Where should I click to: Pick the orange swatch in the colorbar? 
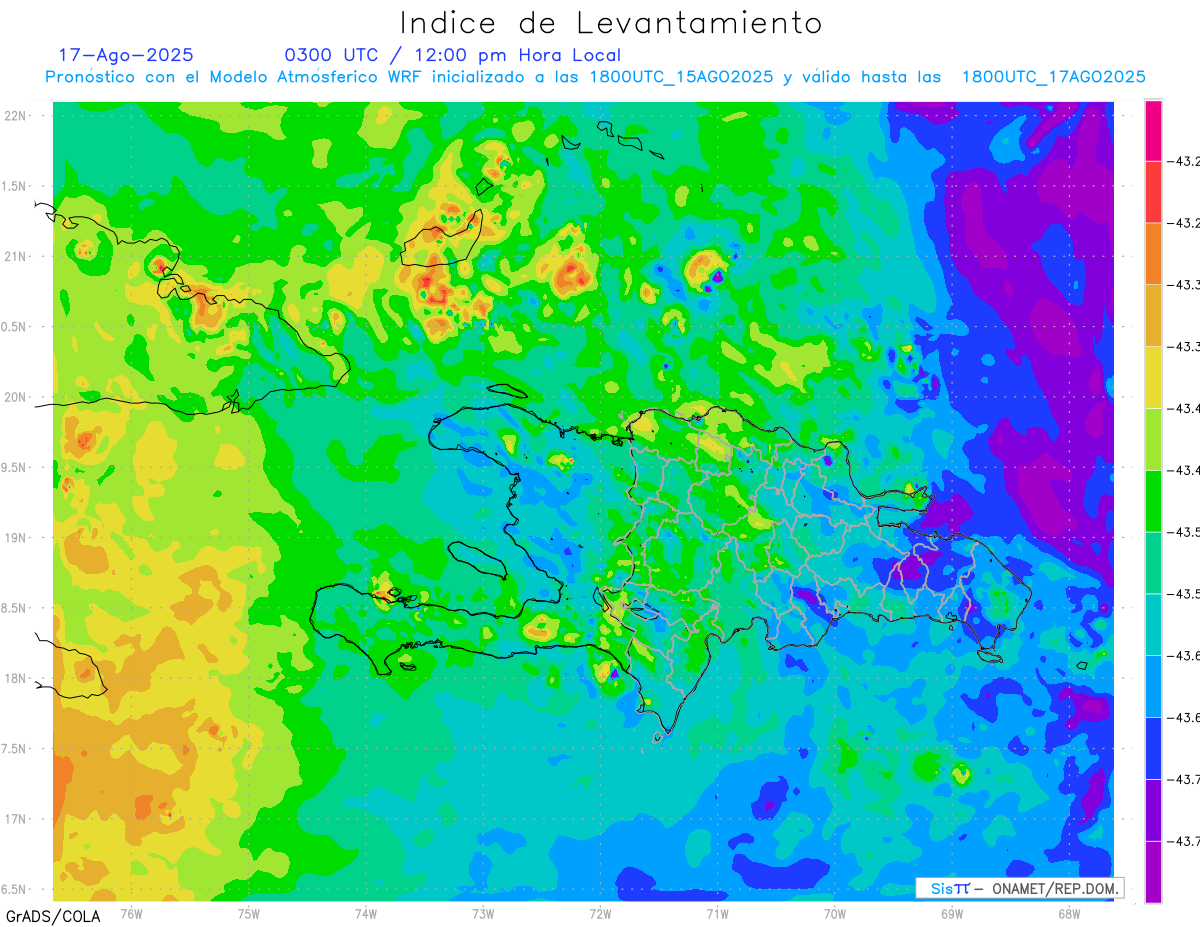click(1153, 254)
